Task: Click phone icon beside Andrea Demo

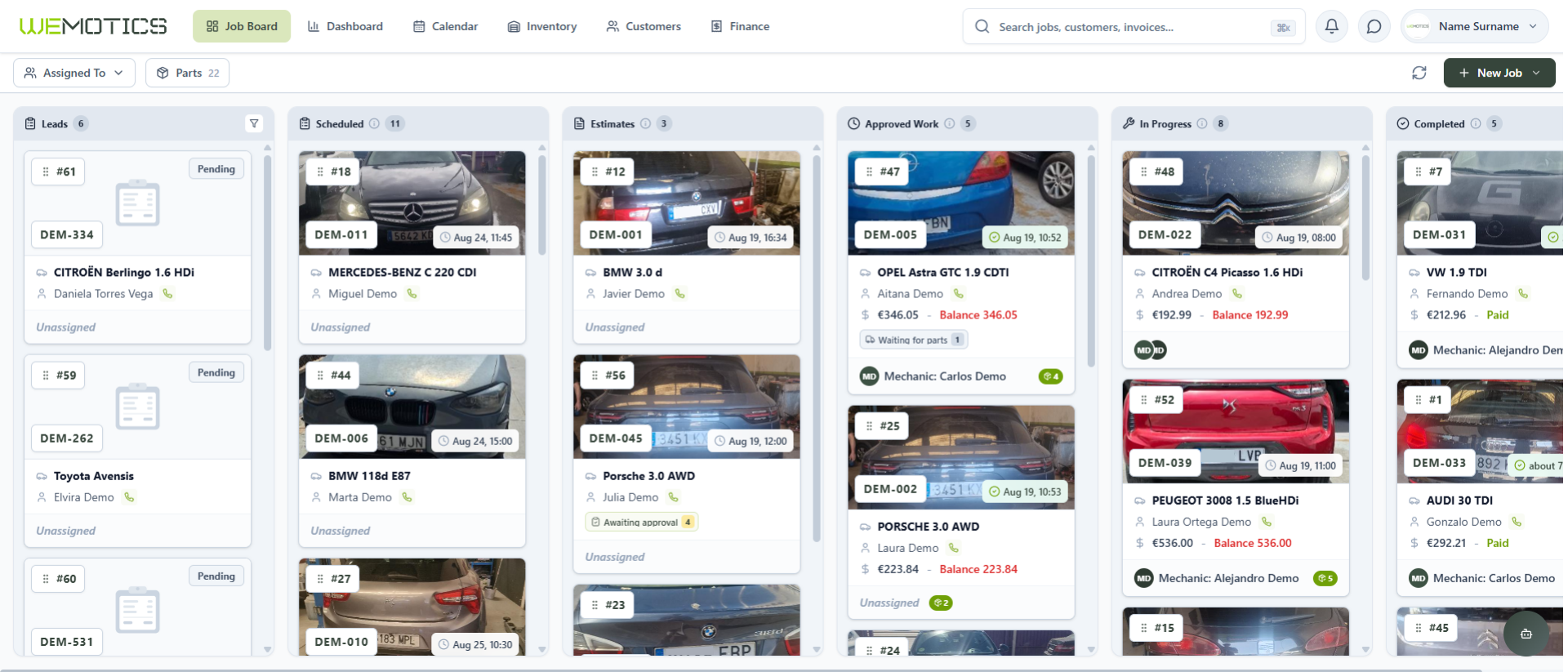Action: [1236, 293]
